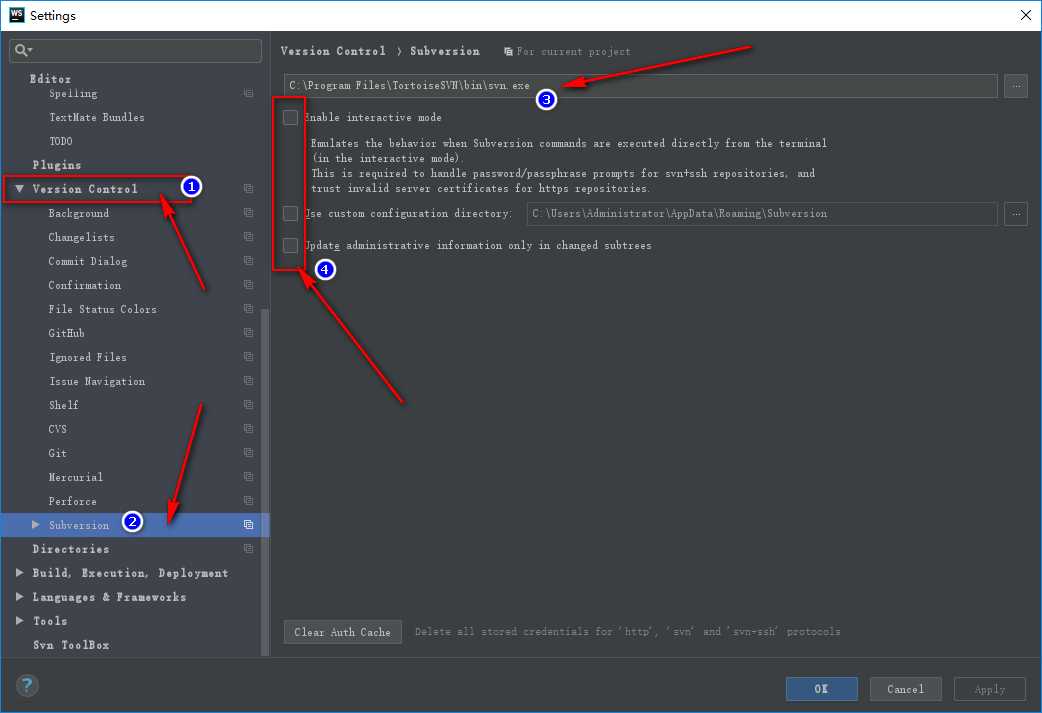Open the Commit Dialog settings page

click(x=87, y=261)
